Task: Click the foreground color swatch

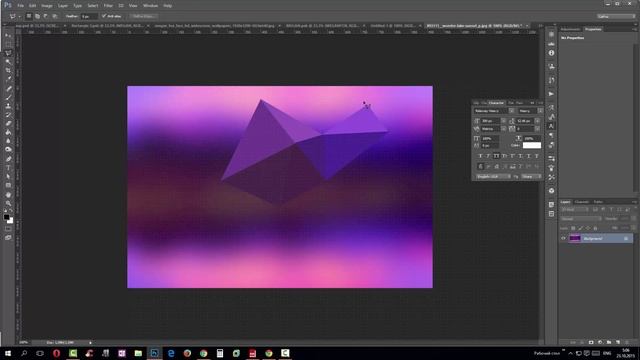Action: coord(6,218)
